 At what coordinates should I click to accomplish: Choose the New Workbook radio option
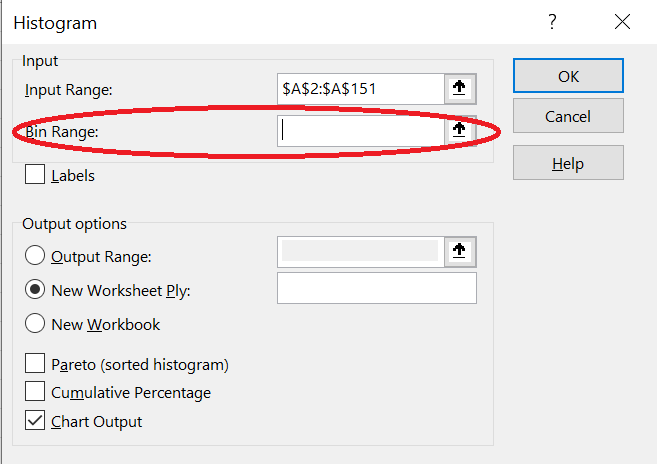pos(35,324)
